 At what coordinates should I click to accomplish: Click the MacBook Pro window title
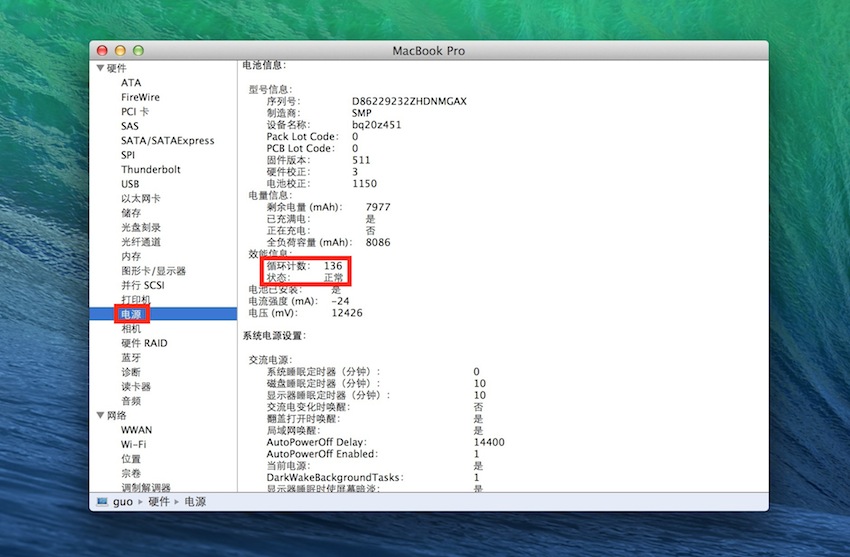[429, 51]
